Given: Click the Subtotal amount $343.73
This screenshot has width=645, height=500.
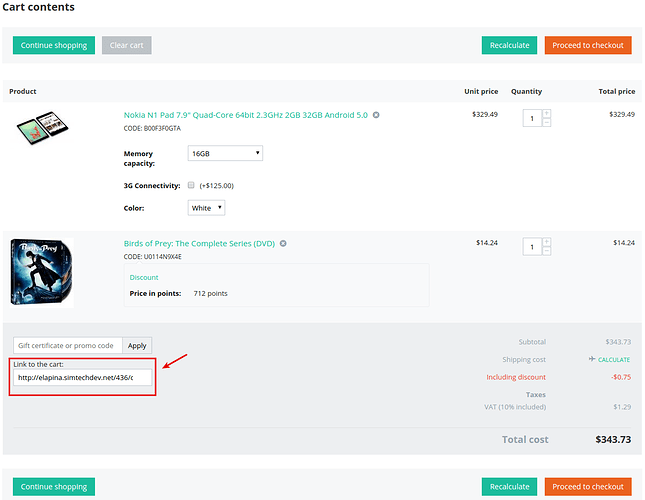Looking at the screenshot, I should (x=618, y=342).
